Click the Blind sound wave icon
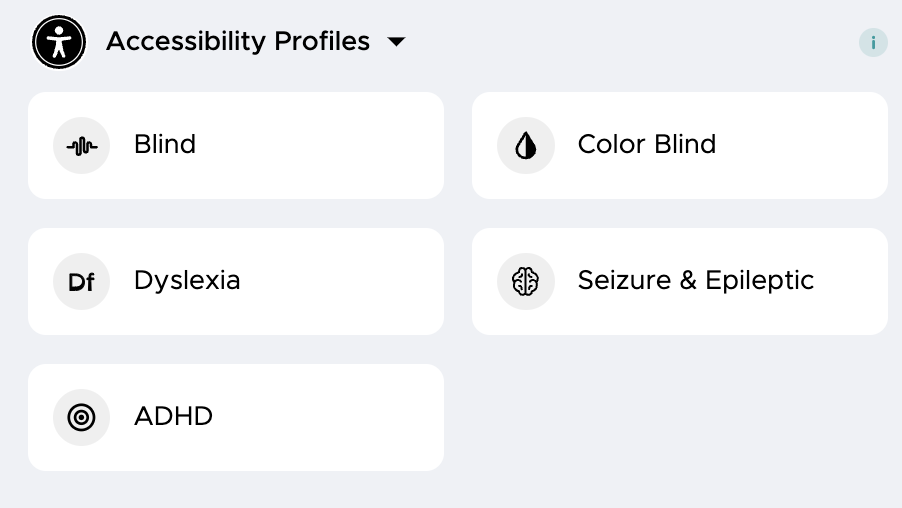Viewport: 902px width, 508px height. click(82, 146)
